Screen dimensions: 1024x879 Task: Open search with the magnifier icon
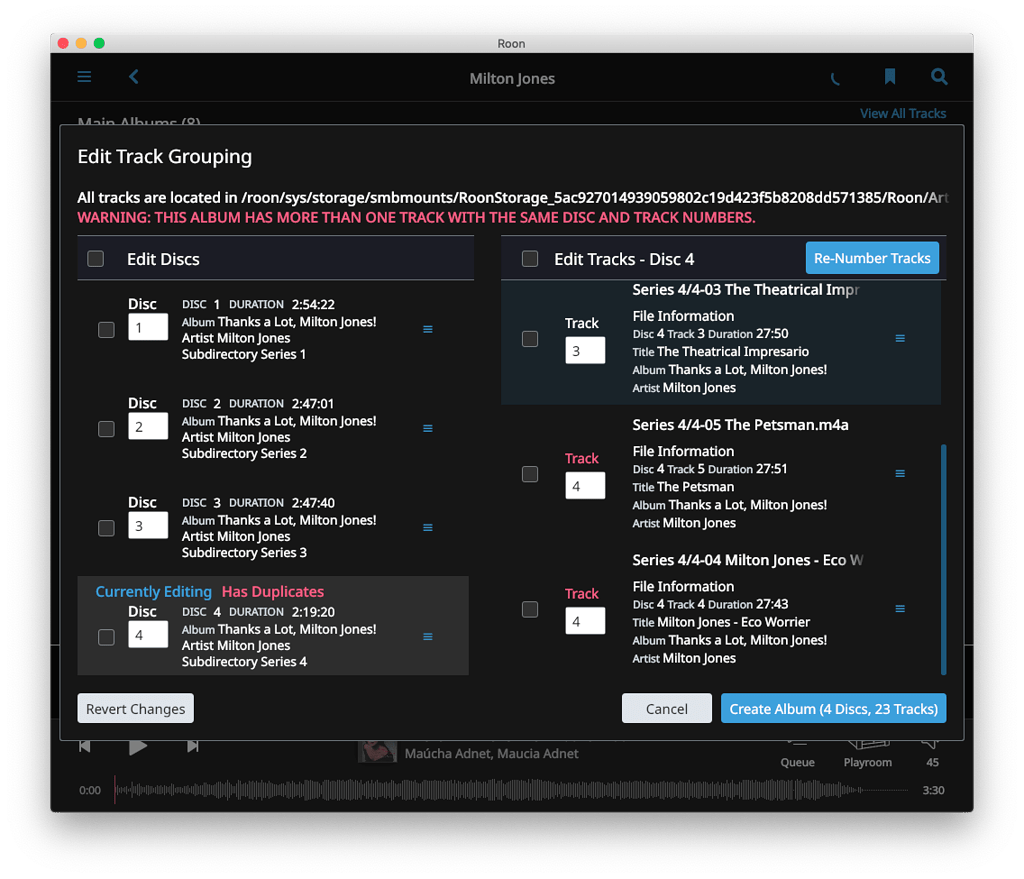click(938, 76)
